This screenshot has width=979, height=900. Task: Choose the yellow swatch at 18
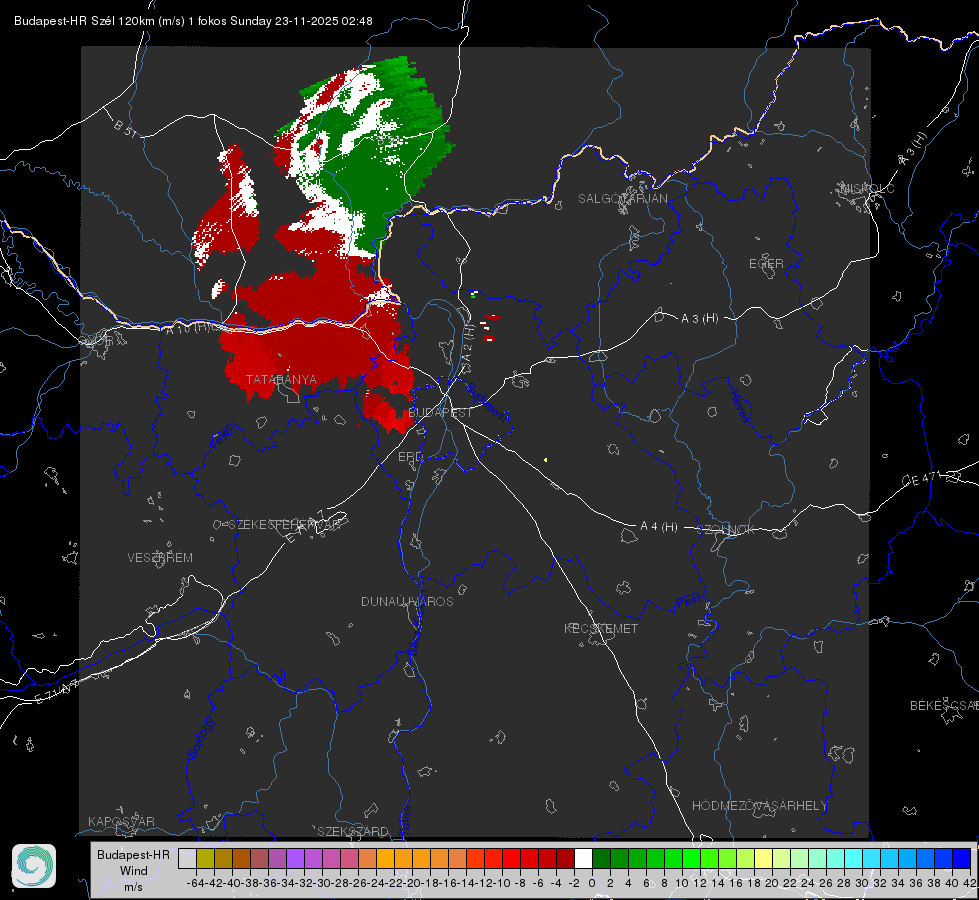pyautogui.click(x=764, y=858)
